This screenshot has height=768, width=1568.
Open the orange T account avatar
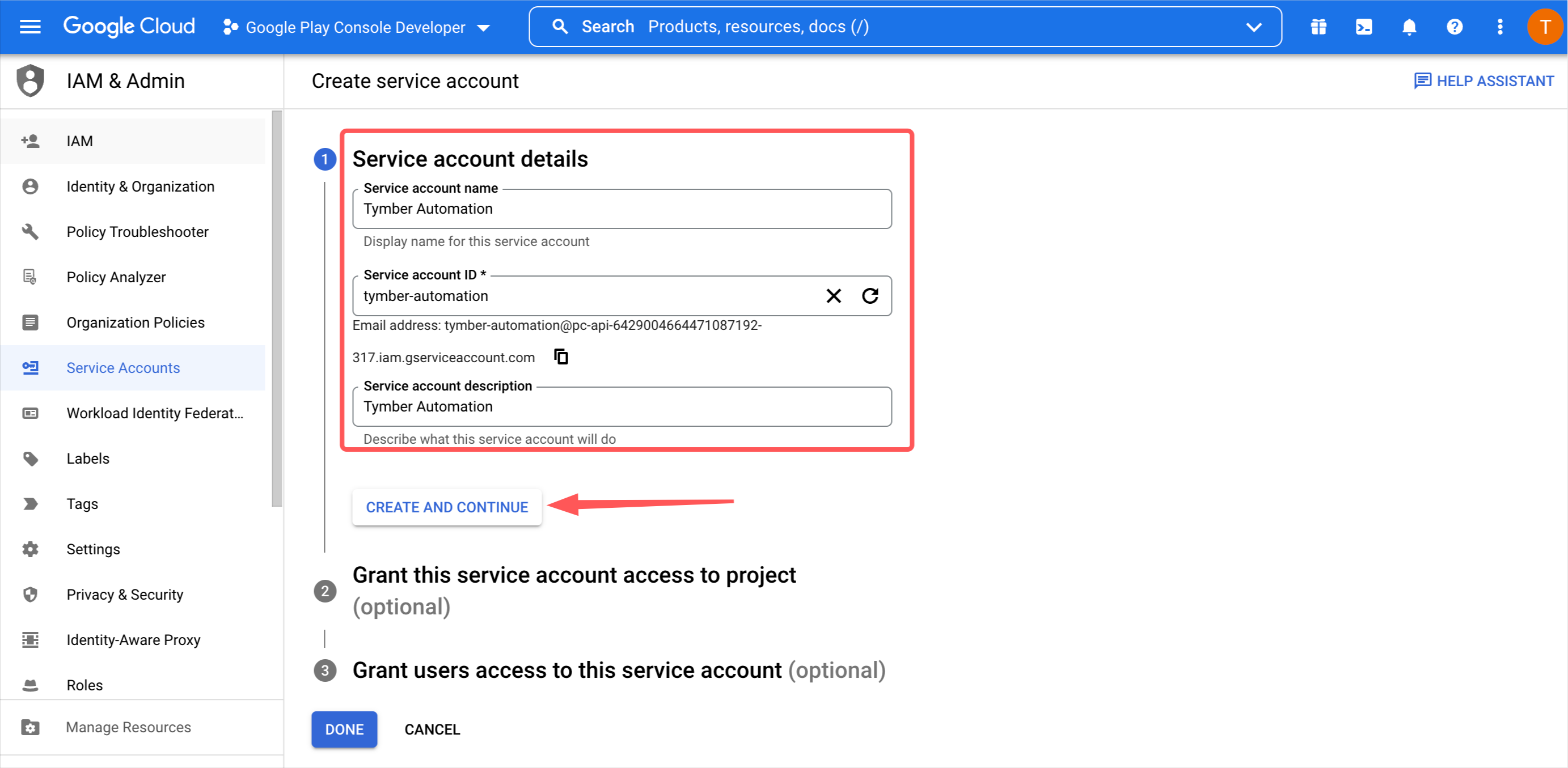tap(1544, 27)
